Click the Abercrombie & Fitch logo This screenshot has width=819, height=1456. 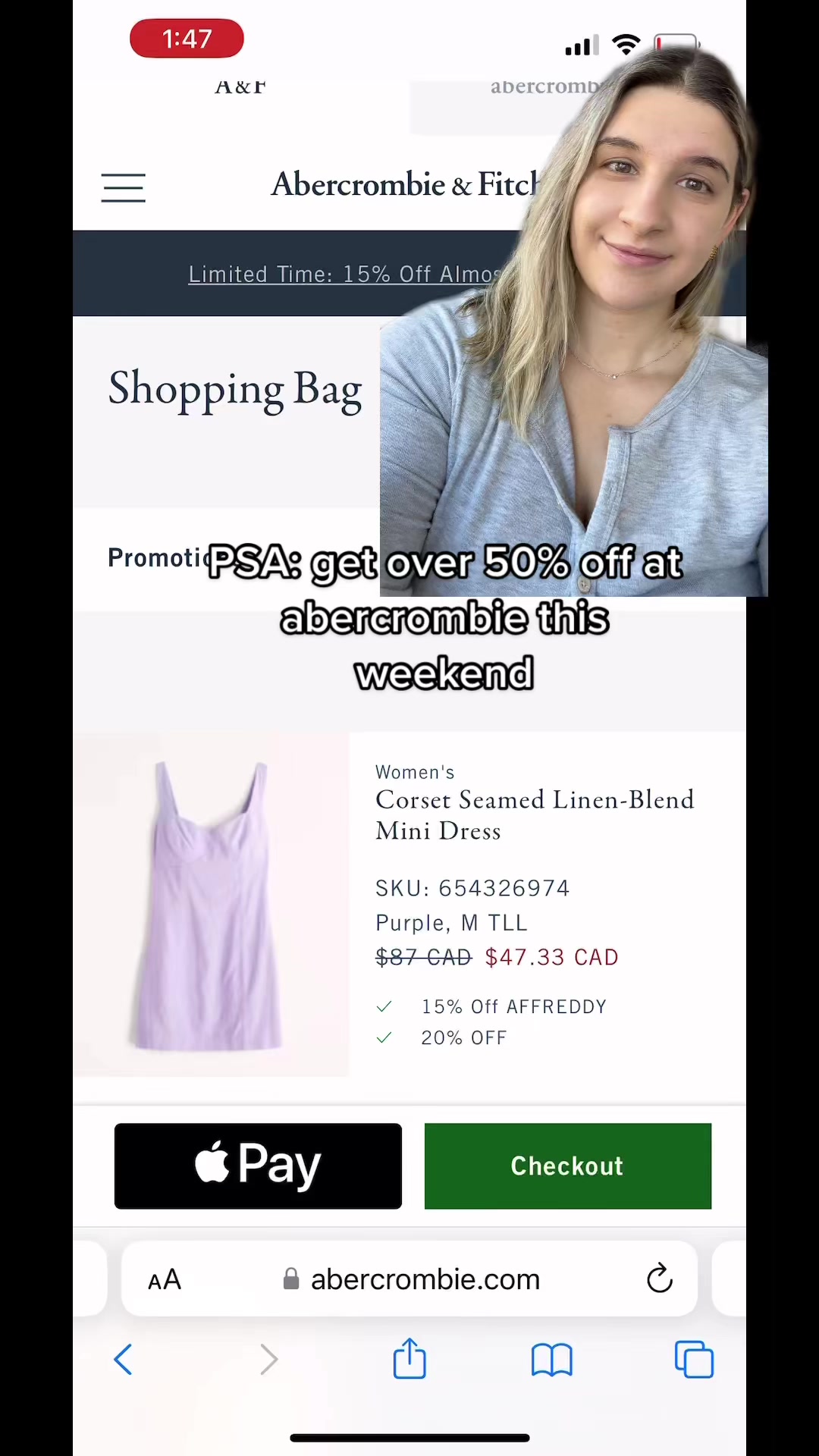point(404,184)
